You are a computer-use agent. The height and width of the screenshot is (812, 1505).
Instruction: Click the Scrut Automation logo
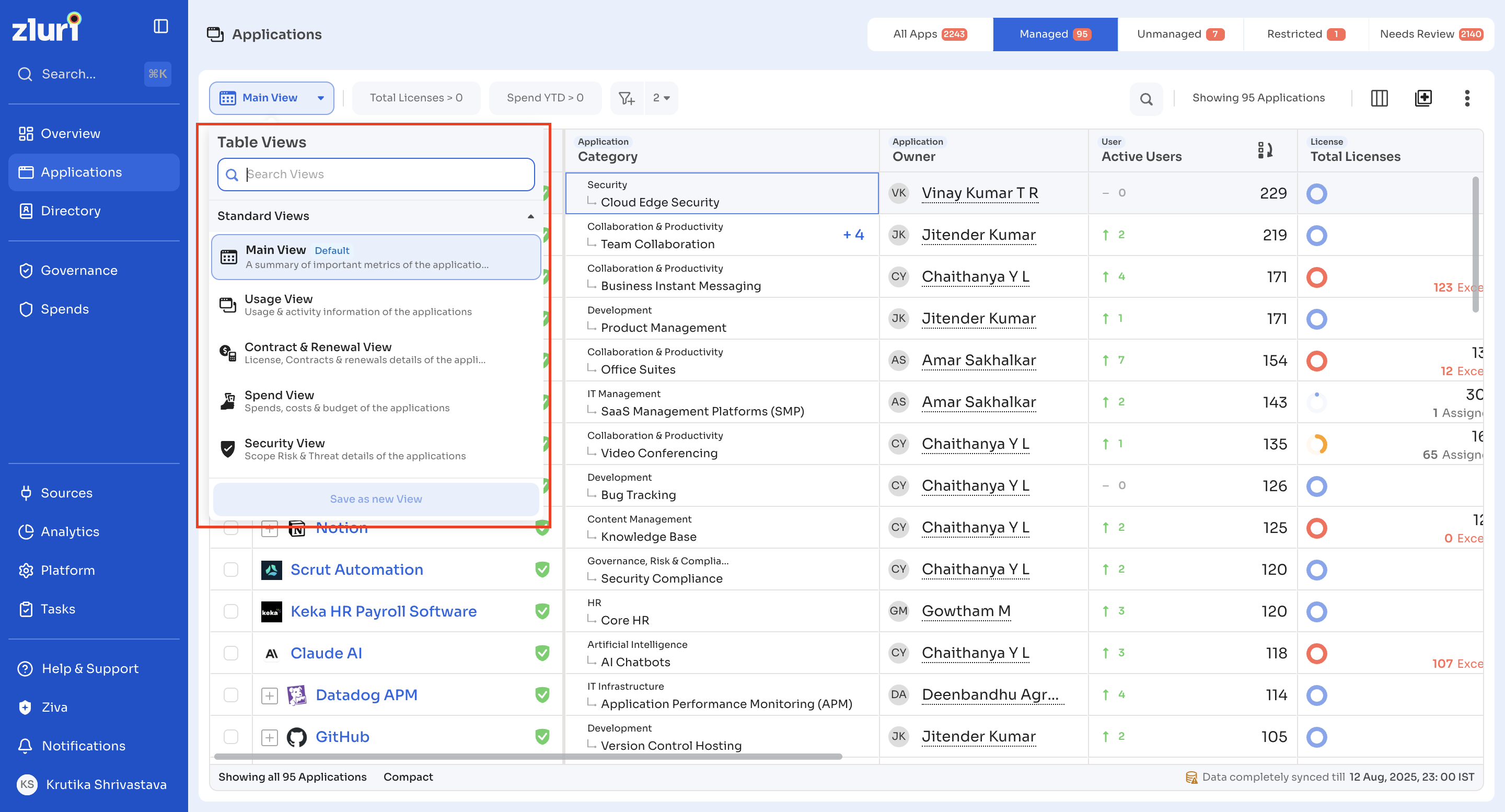pos(272,570)
